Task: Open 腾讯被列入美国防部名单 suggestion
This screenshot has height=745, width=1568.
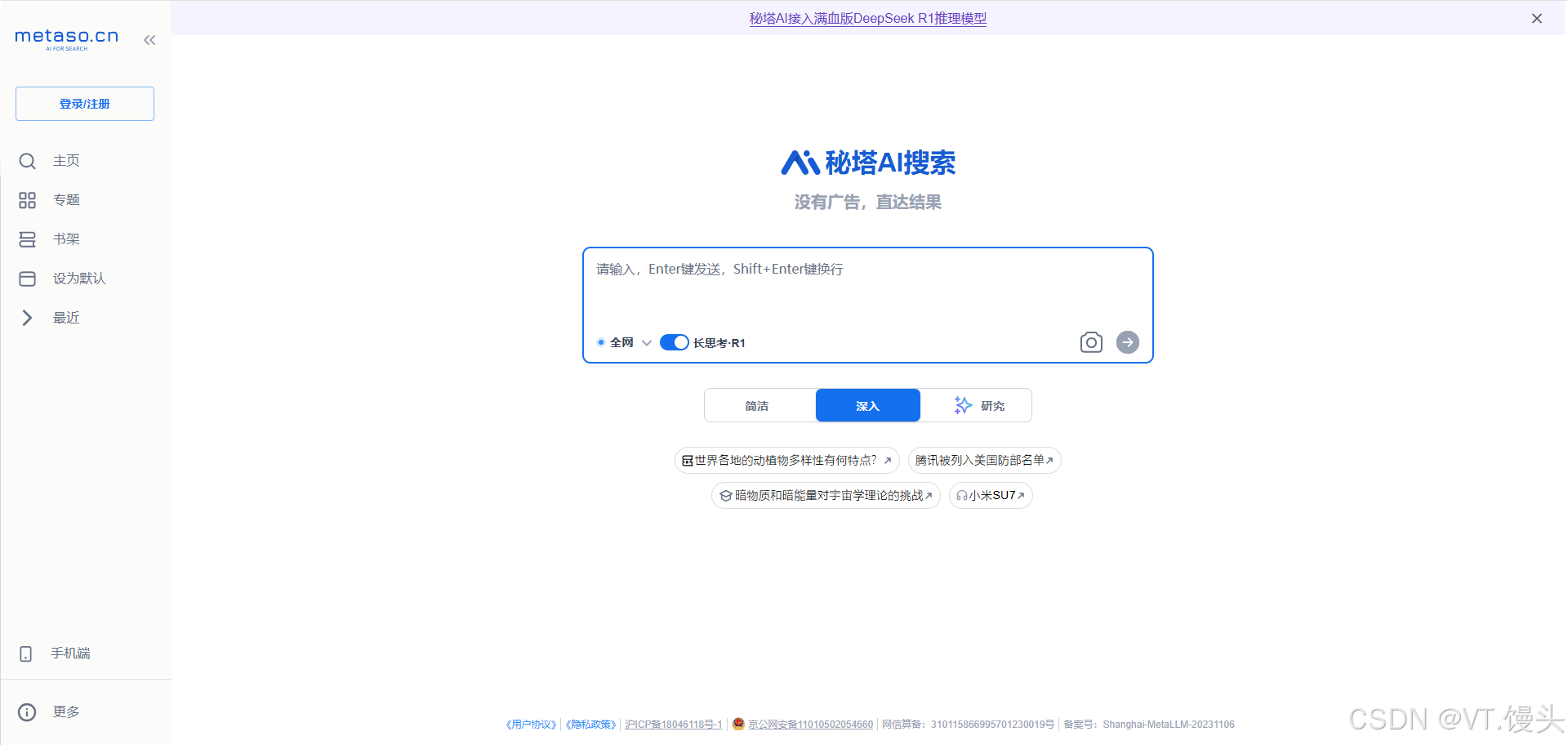Action: (984, 460)
